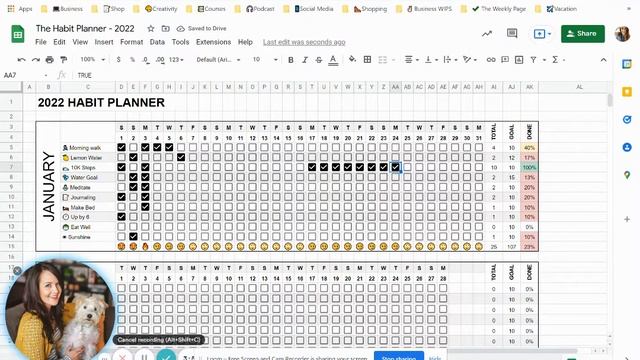Uncheck Water Goal day 3 checkbox
This screenshot has height=360, width=640.
tap(145, 177)
